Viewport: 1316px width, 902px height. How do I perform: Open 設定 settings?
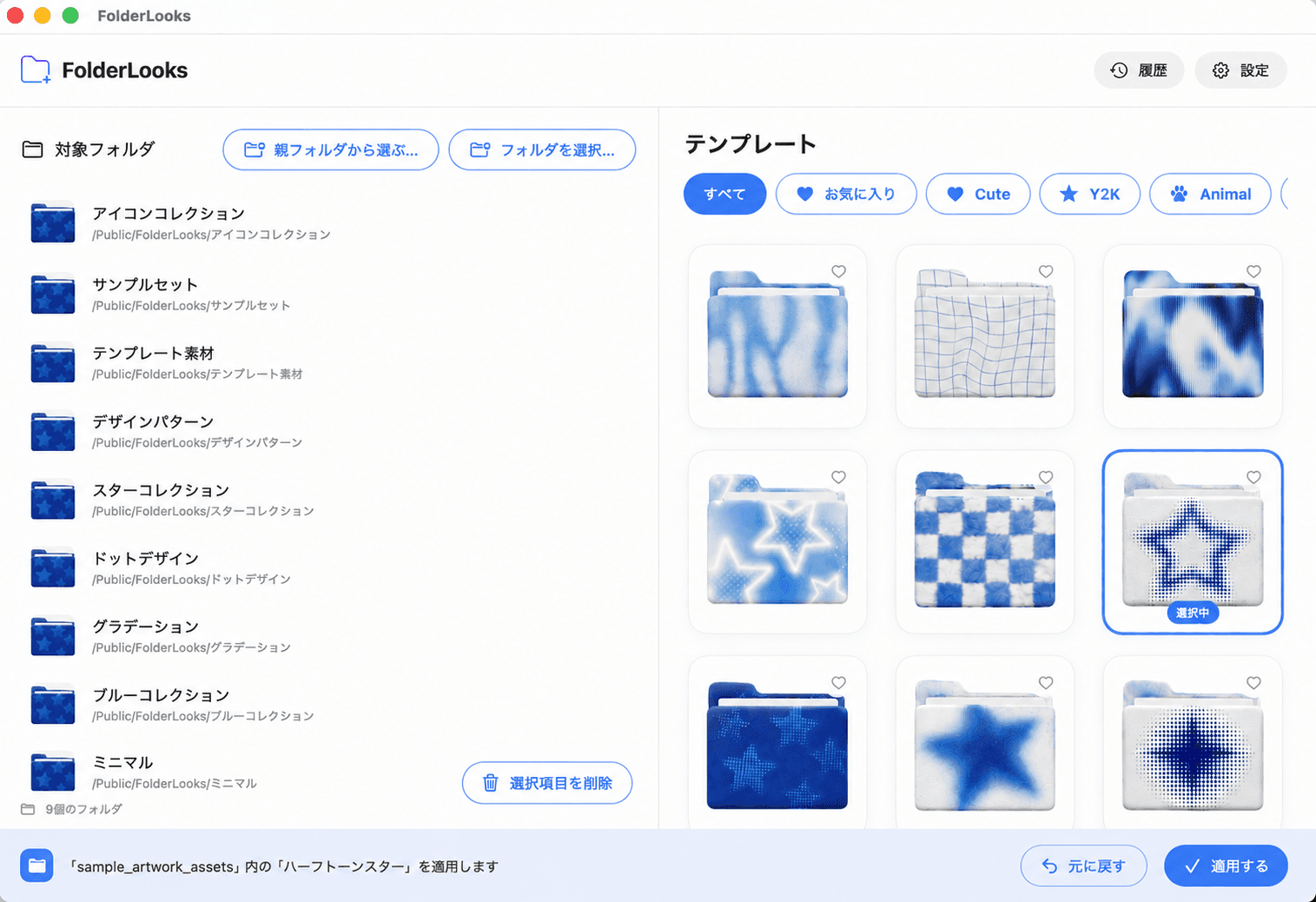(1240, 70)
